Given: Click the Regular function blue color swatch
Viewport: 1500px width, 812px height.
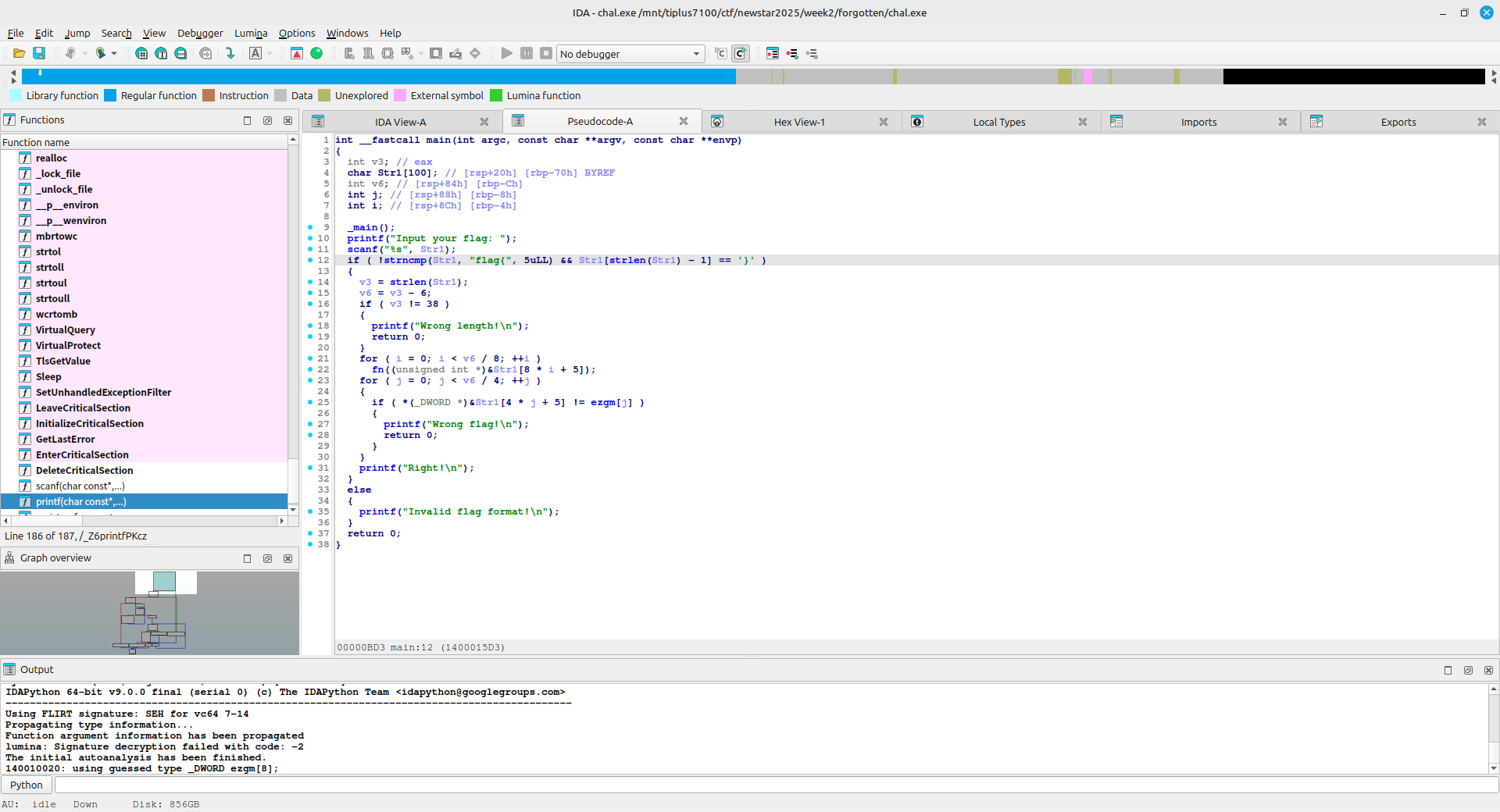Looking at the screenshot, I should 110,95.
